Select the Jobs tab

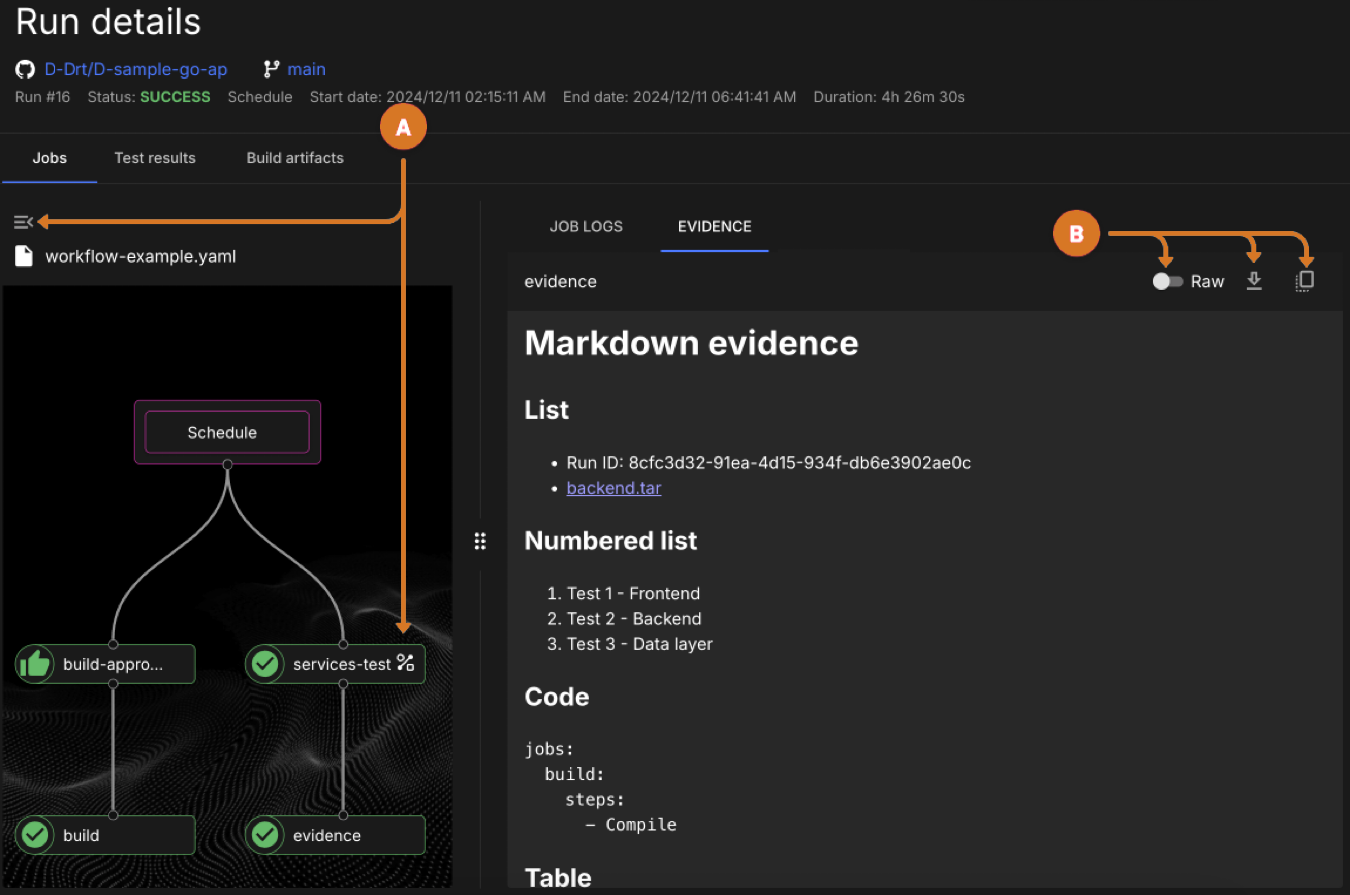coord(50,158)
